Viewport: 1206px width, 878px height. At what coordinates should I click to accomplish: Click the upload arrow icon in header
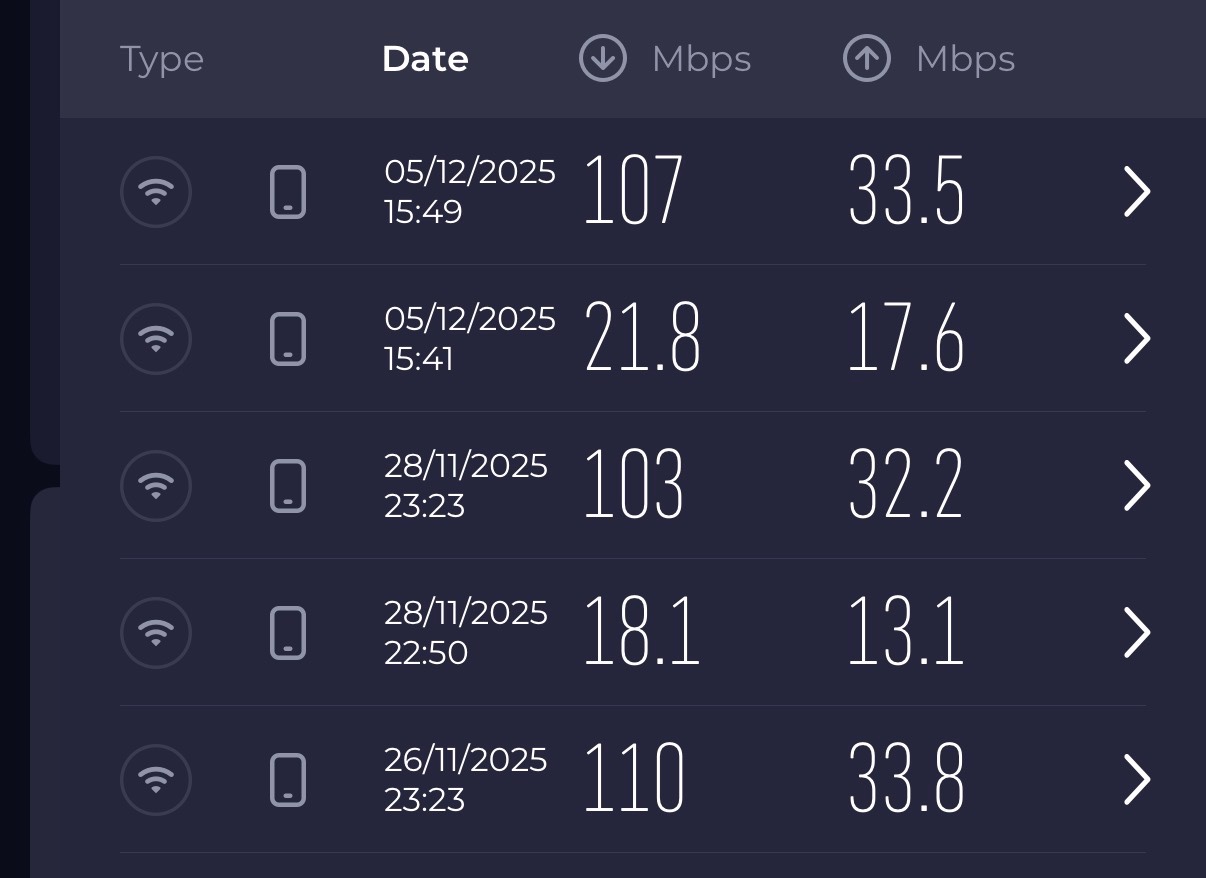tap(867, 58)
